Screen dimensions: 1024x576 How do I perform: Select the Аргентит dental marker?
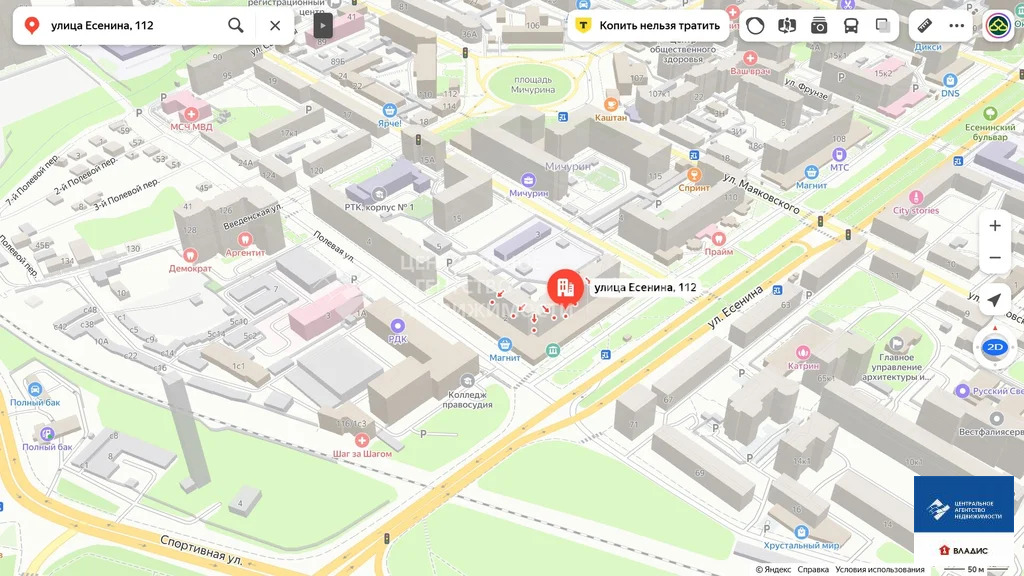245,239
